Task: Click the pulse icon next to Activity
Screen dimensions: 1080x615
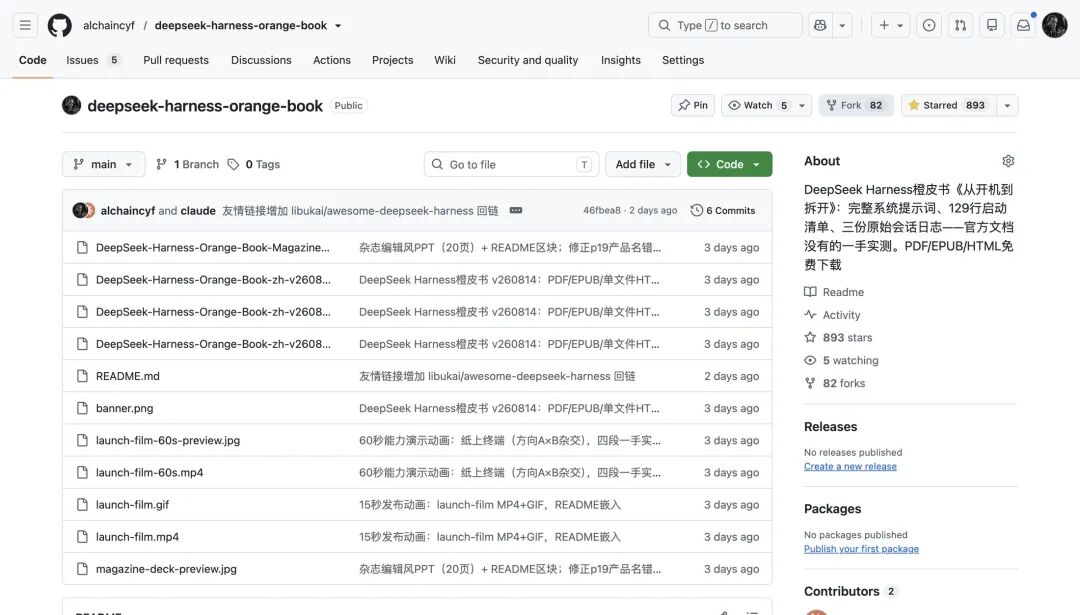Action: [810, 315]
